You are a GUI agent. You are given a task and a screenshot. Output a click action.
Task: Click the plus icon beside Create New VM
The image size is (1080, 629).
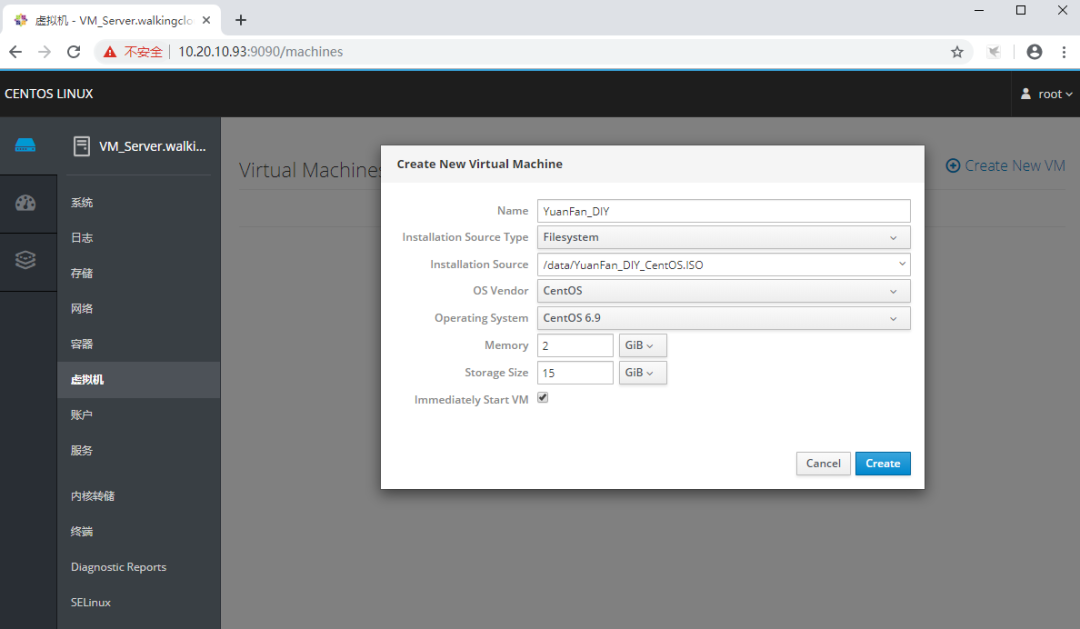coord(953,165)
